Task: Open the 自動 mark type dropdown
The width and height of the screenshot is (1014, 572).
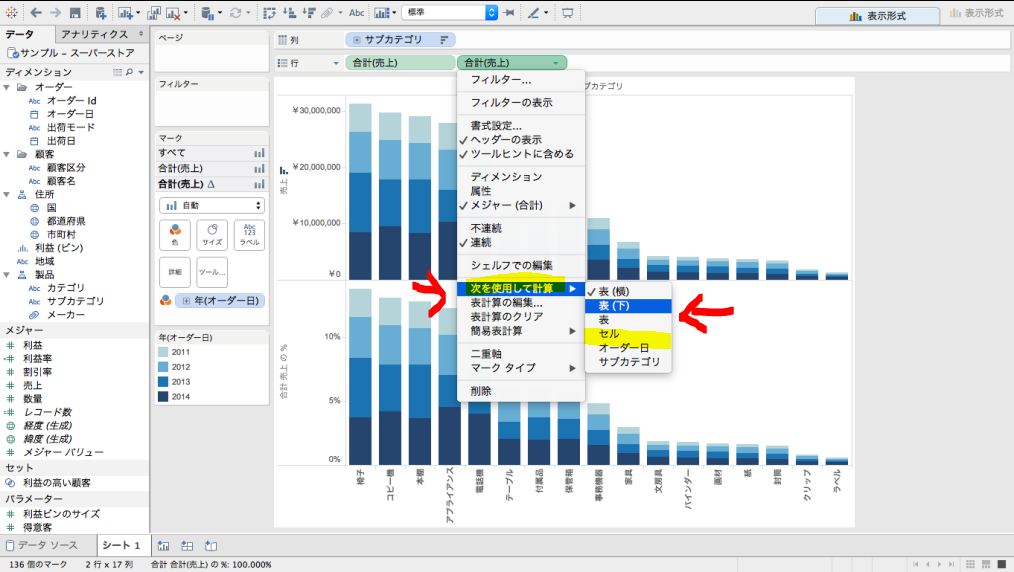Action: [x=212, y=206]
